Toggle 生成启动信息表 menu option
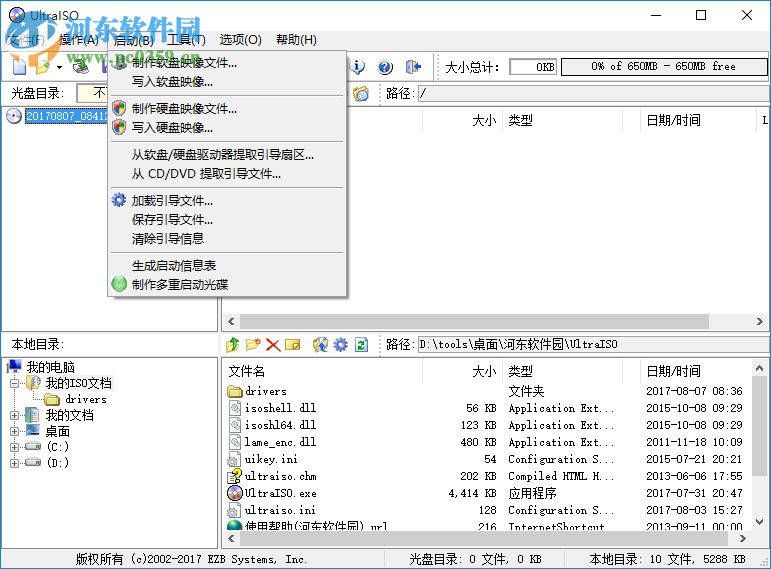The width and height of the screenshot is (771, 569). click(x=227, y=266)
